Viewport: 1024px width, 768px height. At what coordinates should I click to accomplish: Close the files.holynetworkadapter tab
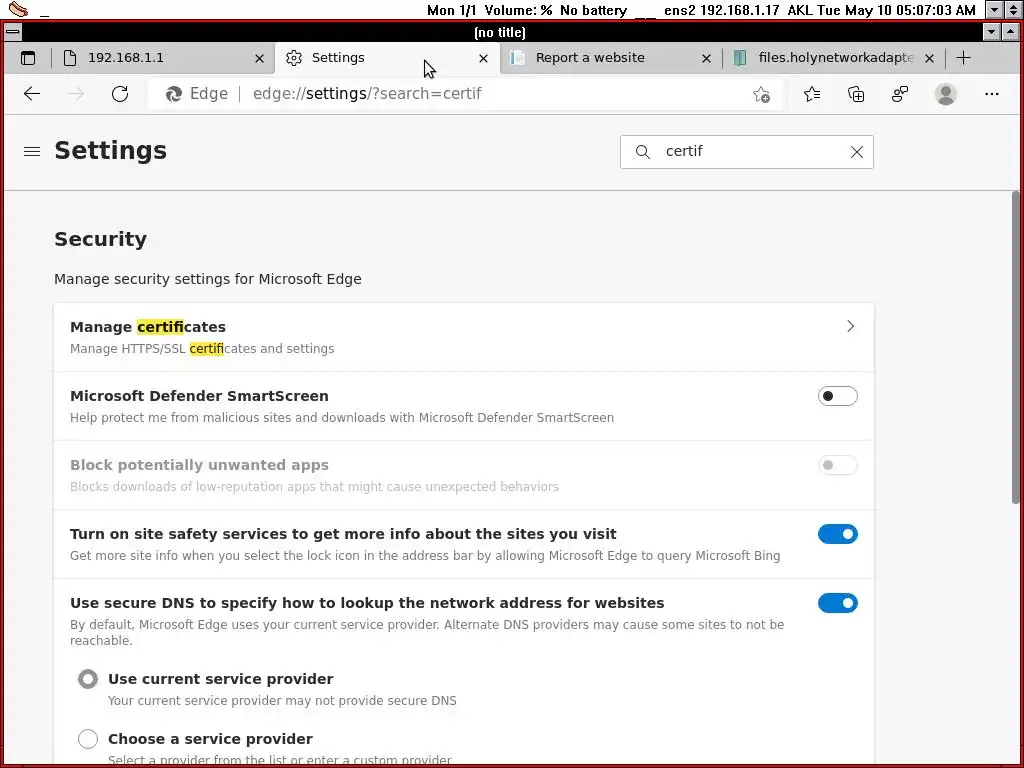[x=929, y=58]
